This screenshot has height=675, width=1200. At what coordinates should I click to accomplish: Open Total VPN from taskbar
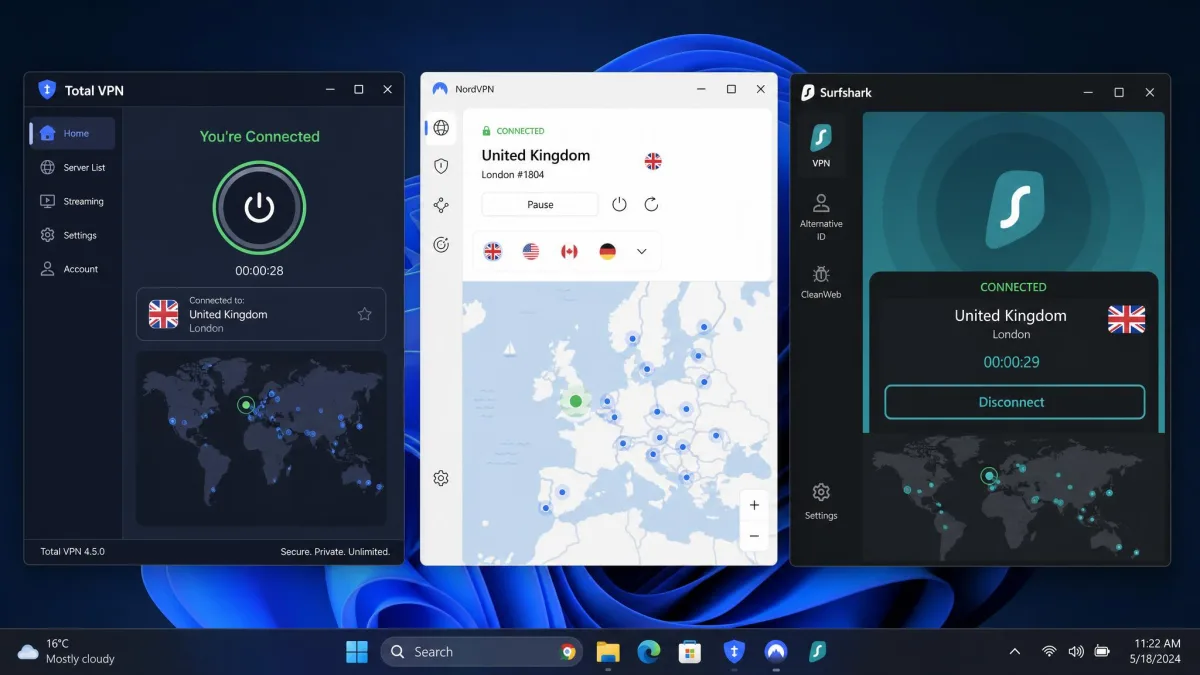pos(734,652)
